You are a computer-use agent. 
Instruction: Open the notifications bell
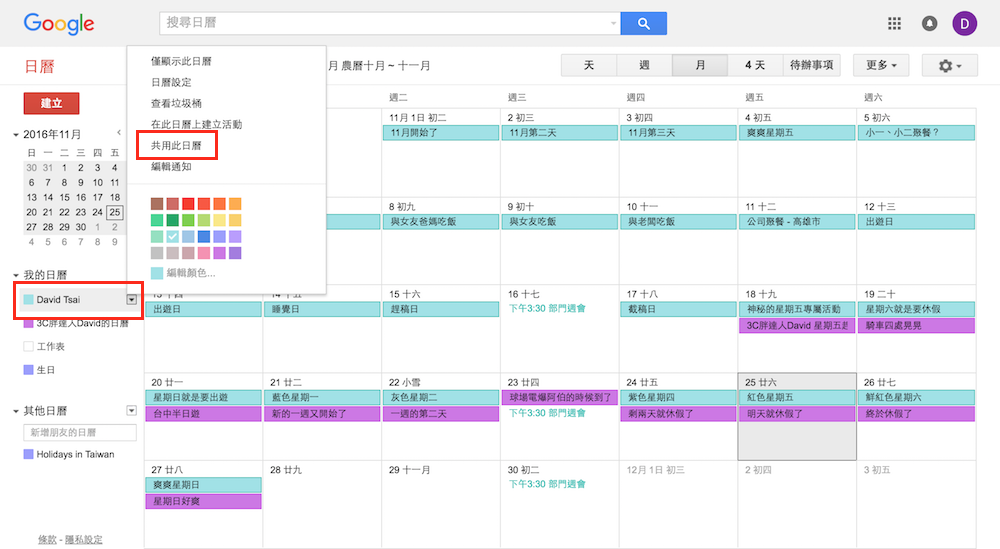929,23
